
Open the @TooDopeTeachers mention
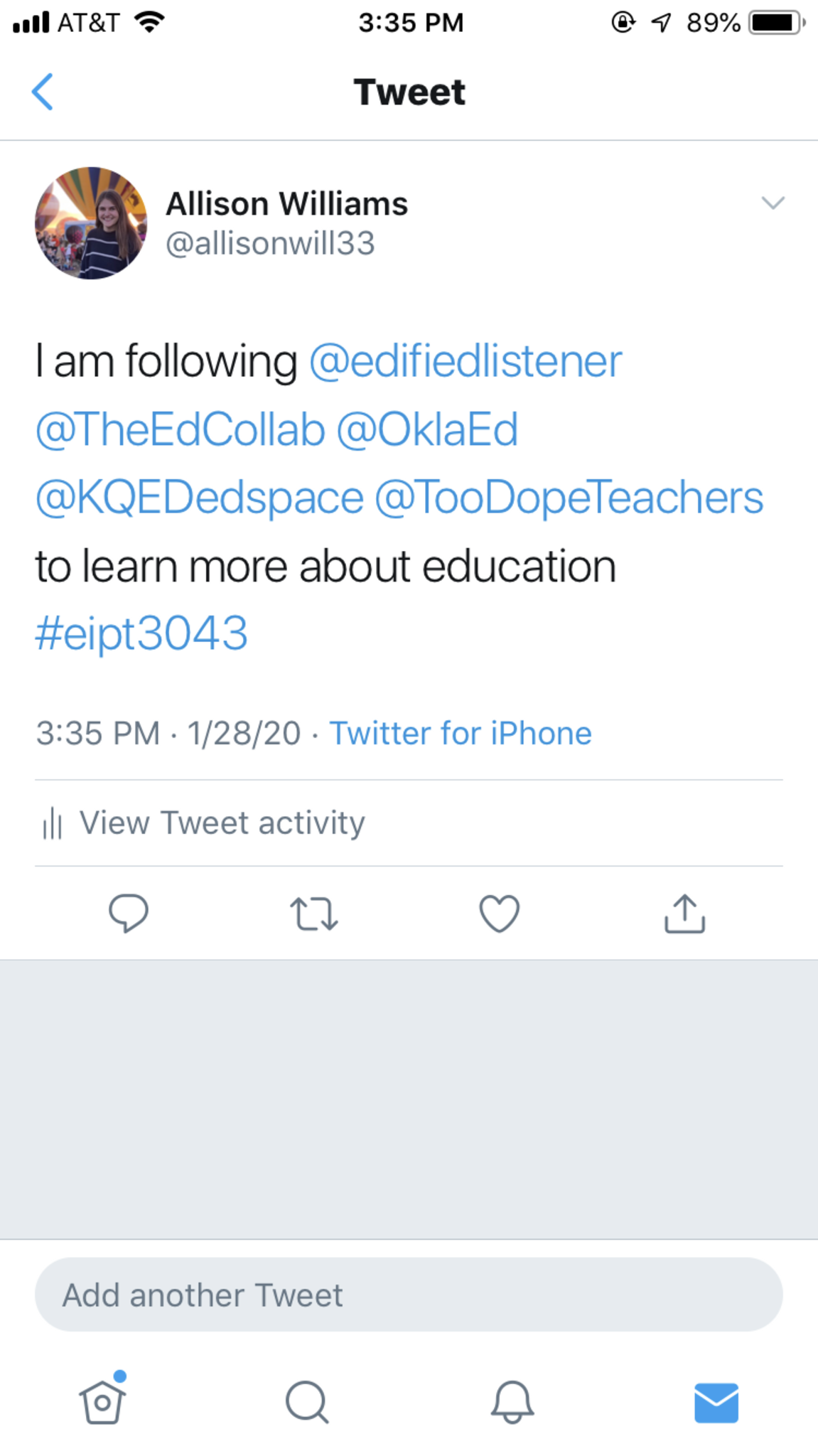pyautogui.click(x=569, y=497)
